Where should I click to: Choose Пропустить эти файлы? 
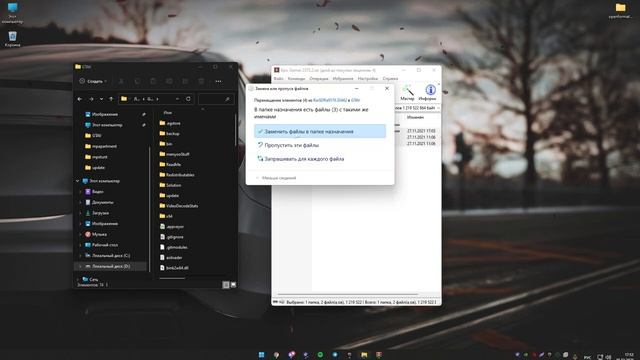320,145
